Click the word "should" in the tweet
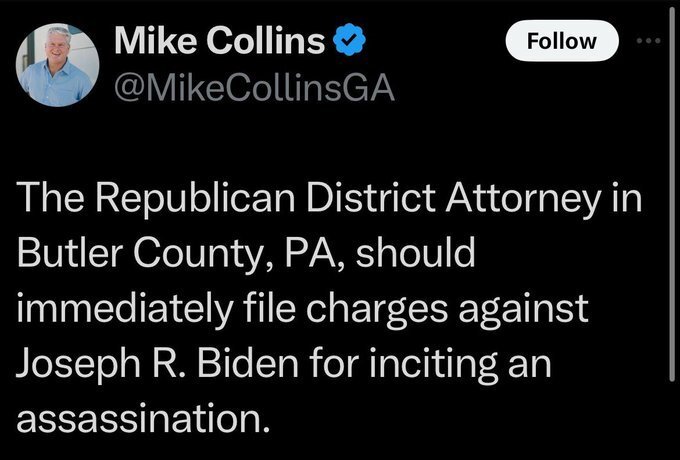The image size is (680, 460). pyautogui.click(x=415, y=252)
